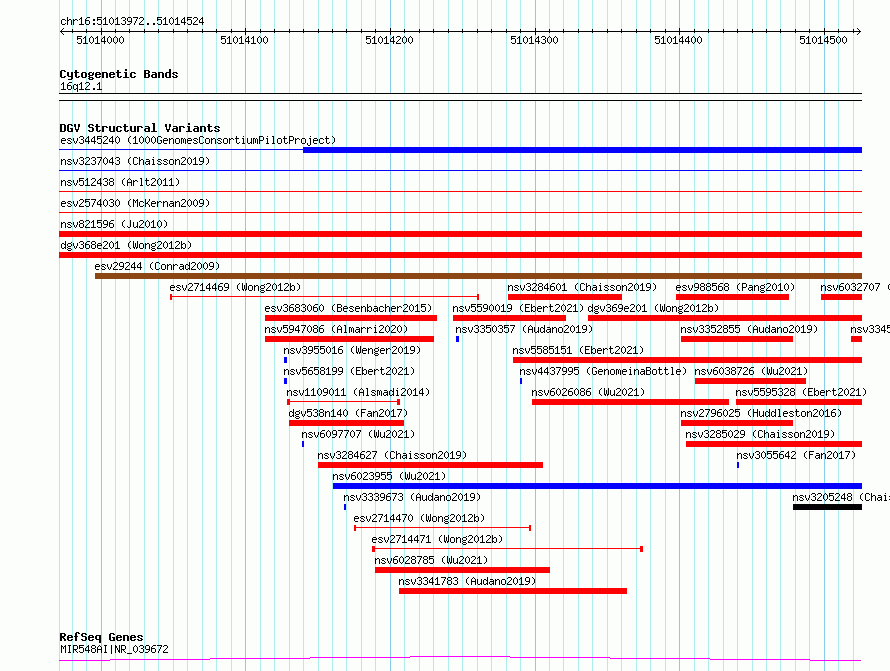The width and height of the screenshot is (890, 671).
Task: Click the Cytogenetic Bands track title
Action: pos(119,74)
